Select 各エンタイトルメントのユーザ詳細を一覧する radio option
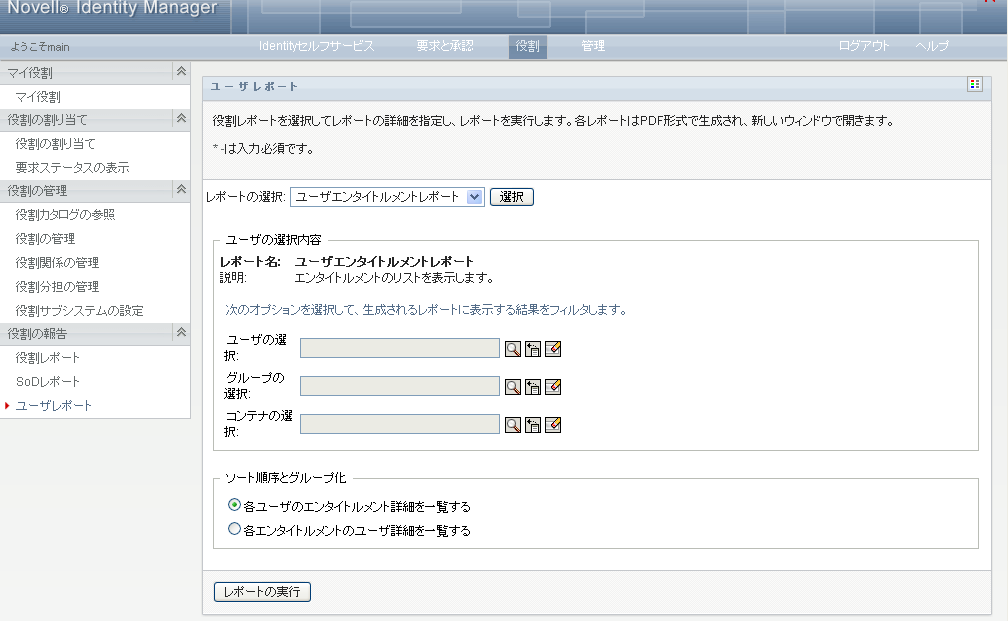Image resolution: width=1008 pixels, height=621 pixels. [234, 530]
